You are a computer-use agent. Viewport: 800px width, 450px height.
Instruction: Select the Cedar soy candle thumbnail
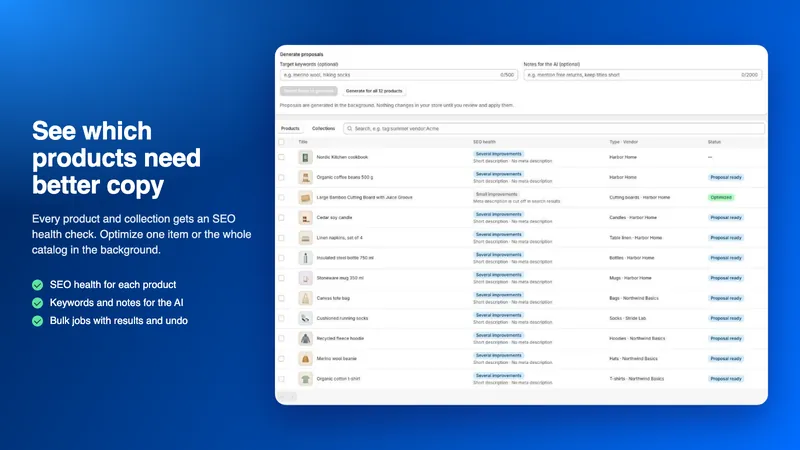(x=305, y=218)
